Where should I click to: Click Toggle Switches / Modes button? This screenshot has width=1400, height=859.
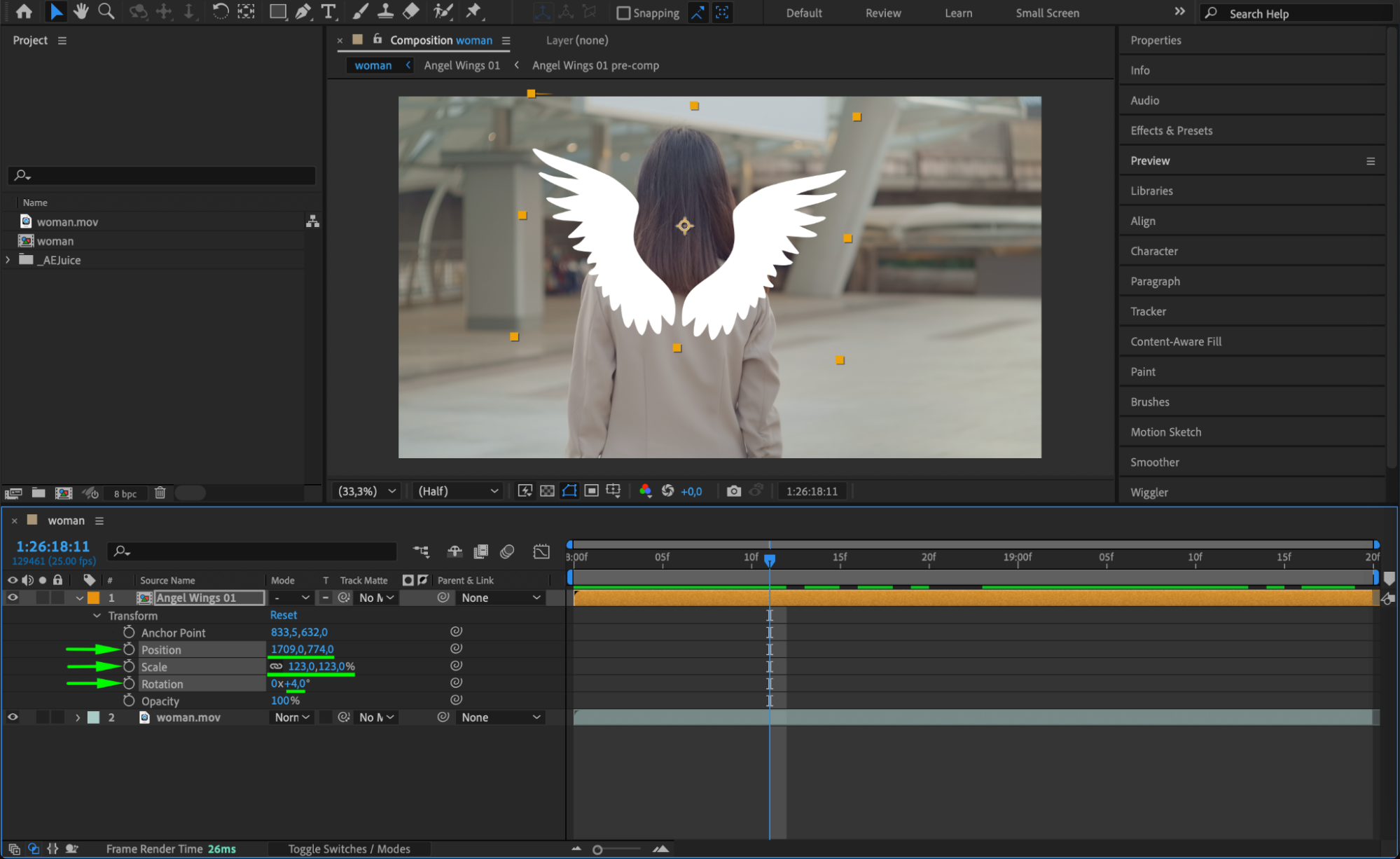coord(349,848)
